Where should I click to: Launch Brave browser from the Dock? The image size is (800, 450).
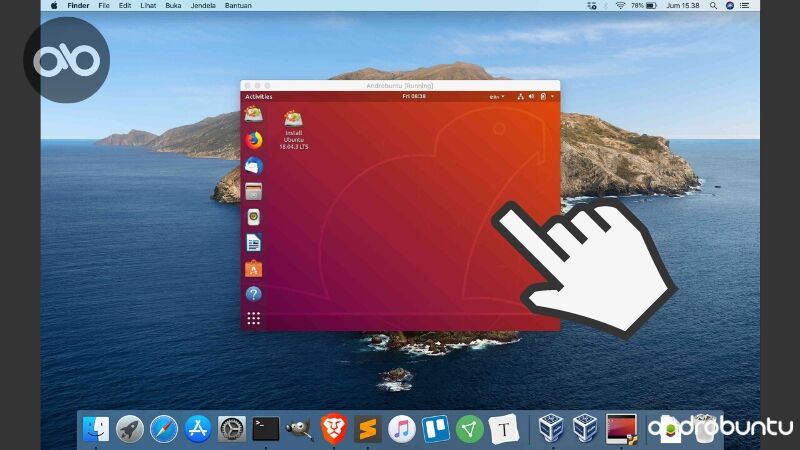click(x=334, y=429)
